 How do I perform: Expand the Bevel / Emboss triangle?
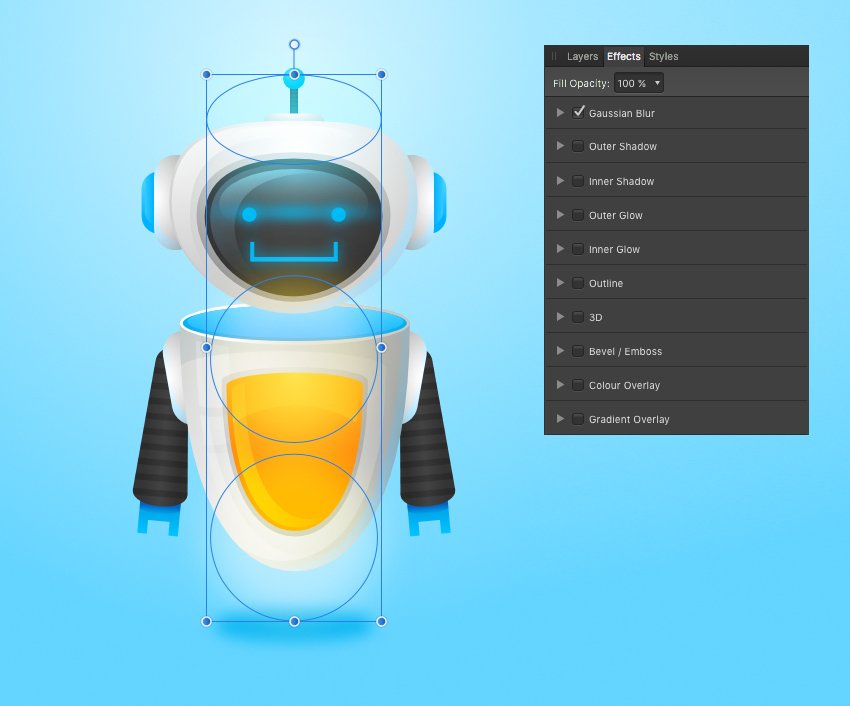[560, 350]
